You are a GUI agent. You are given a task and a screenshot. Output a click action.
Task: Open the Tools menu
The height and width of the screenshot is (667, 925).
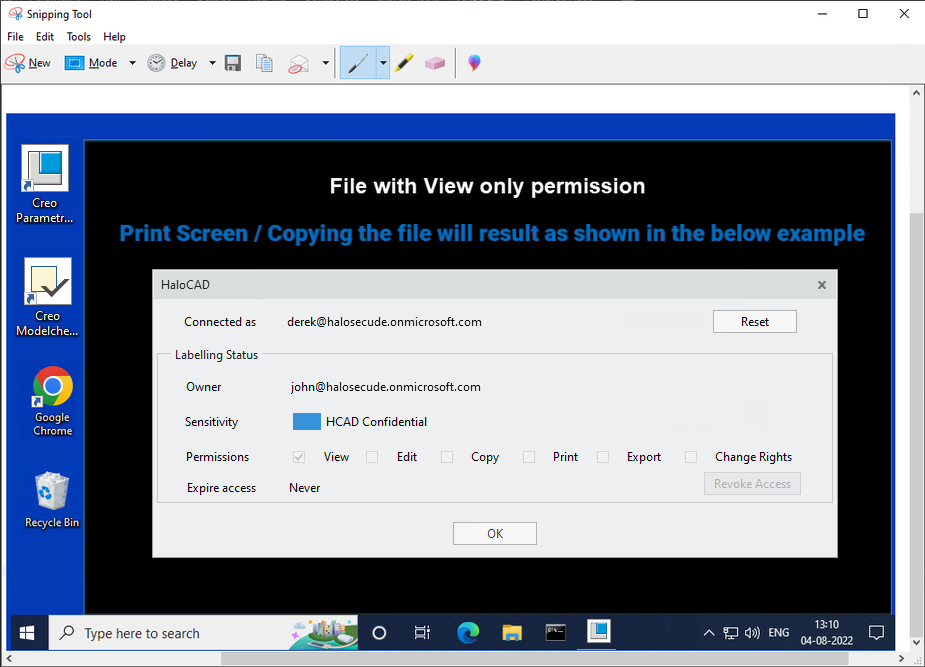78,37
